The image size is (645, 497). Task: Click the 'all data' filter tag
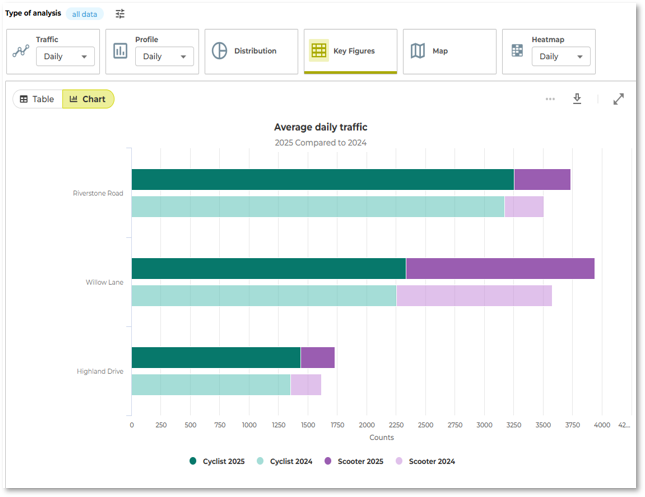tap(85, 14)
